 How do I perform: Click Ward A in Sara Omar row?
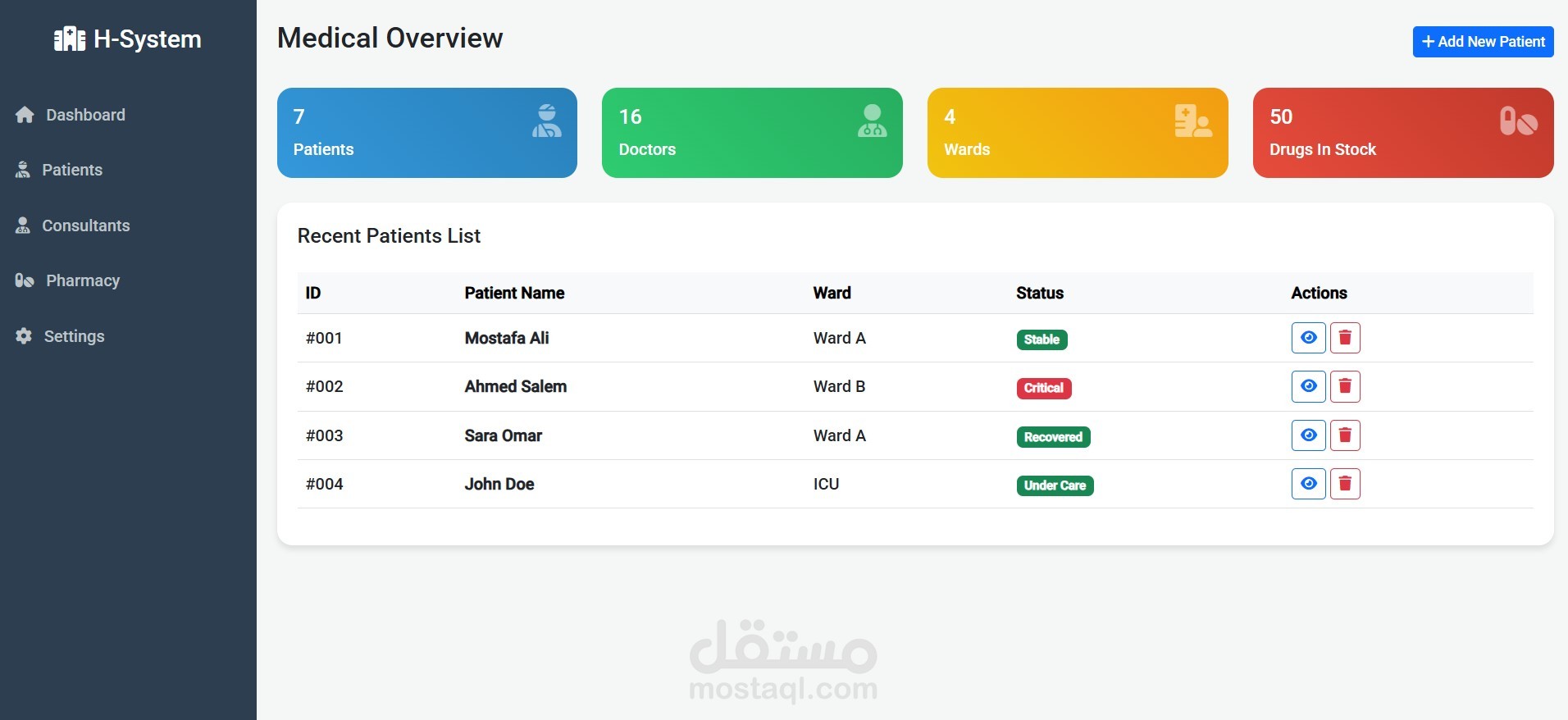coord(839,435)
